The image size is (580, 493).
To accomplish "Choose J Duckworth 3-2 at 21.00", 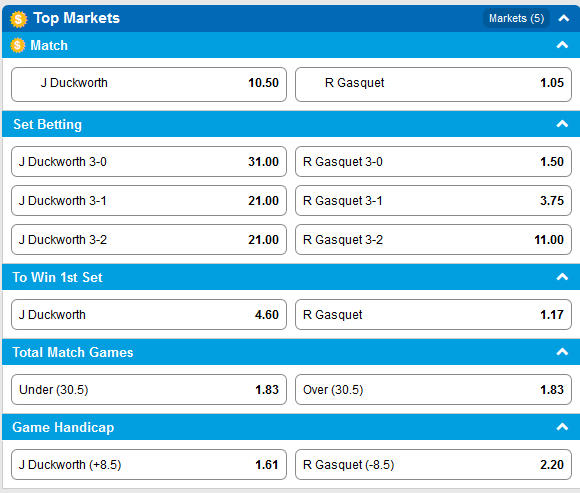I will pos(149,240).
